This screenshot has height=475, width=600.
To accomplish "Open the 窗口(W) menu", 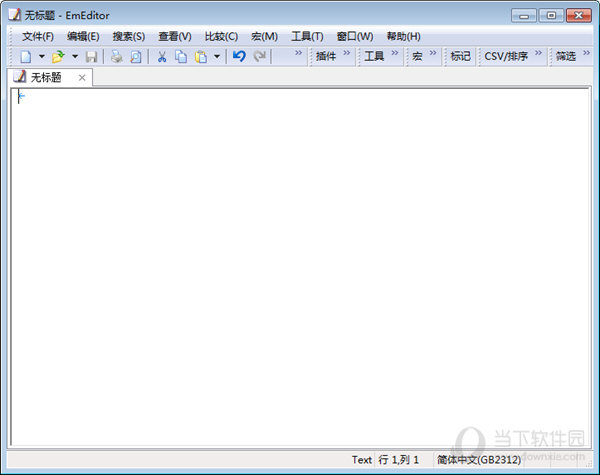I will pyautogui.click(x=355, y=36).
